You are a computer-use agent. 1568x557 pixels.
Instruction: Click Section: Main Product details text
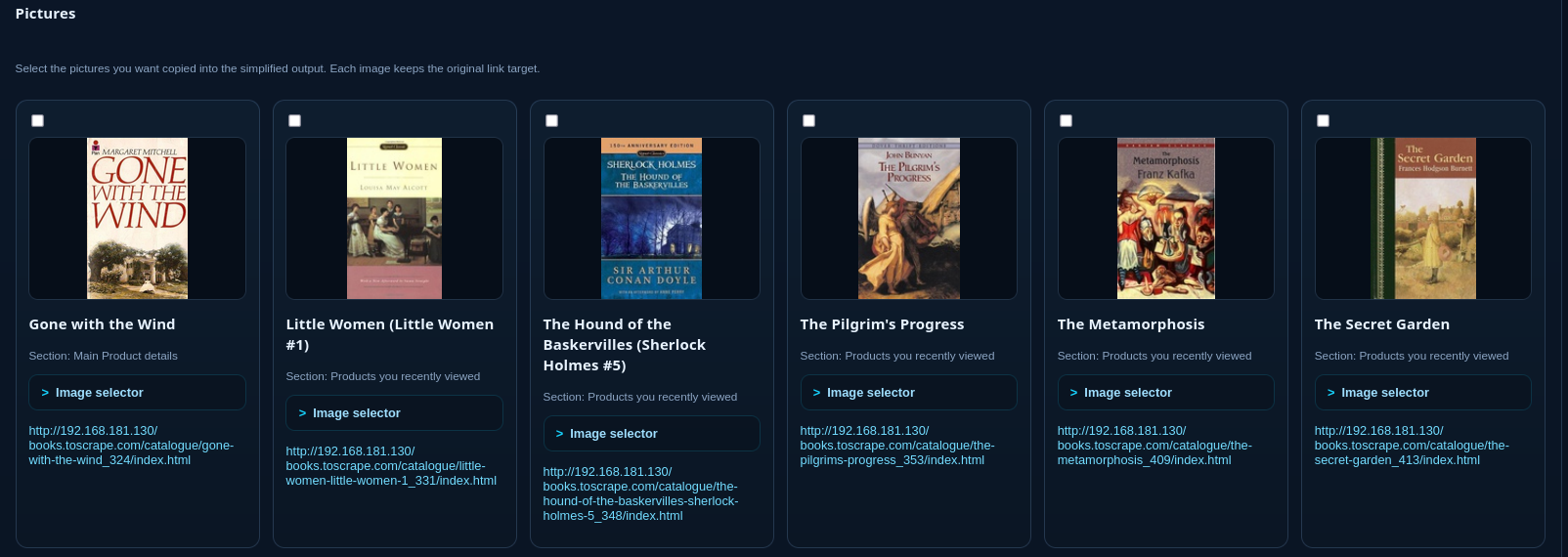pyautogui.click(x=103, y=356)
